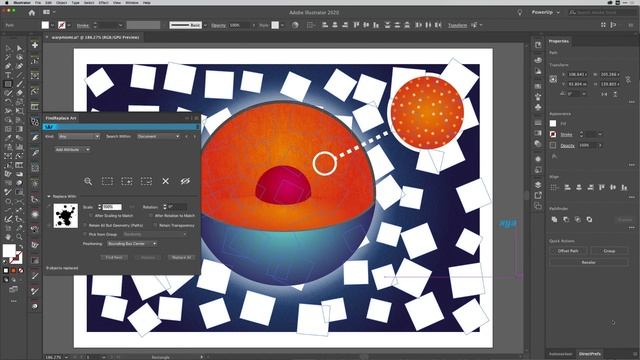Click the search field in application bar
The image size is (640, 360).
601,13
